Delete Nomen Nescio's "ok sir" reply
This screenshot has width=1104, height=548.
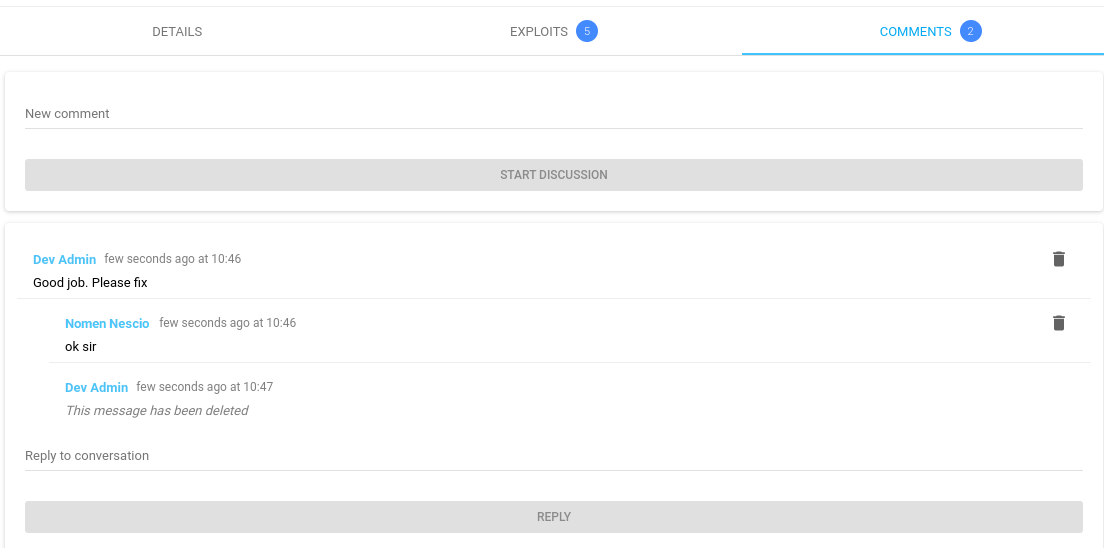pos(1059,323)
